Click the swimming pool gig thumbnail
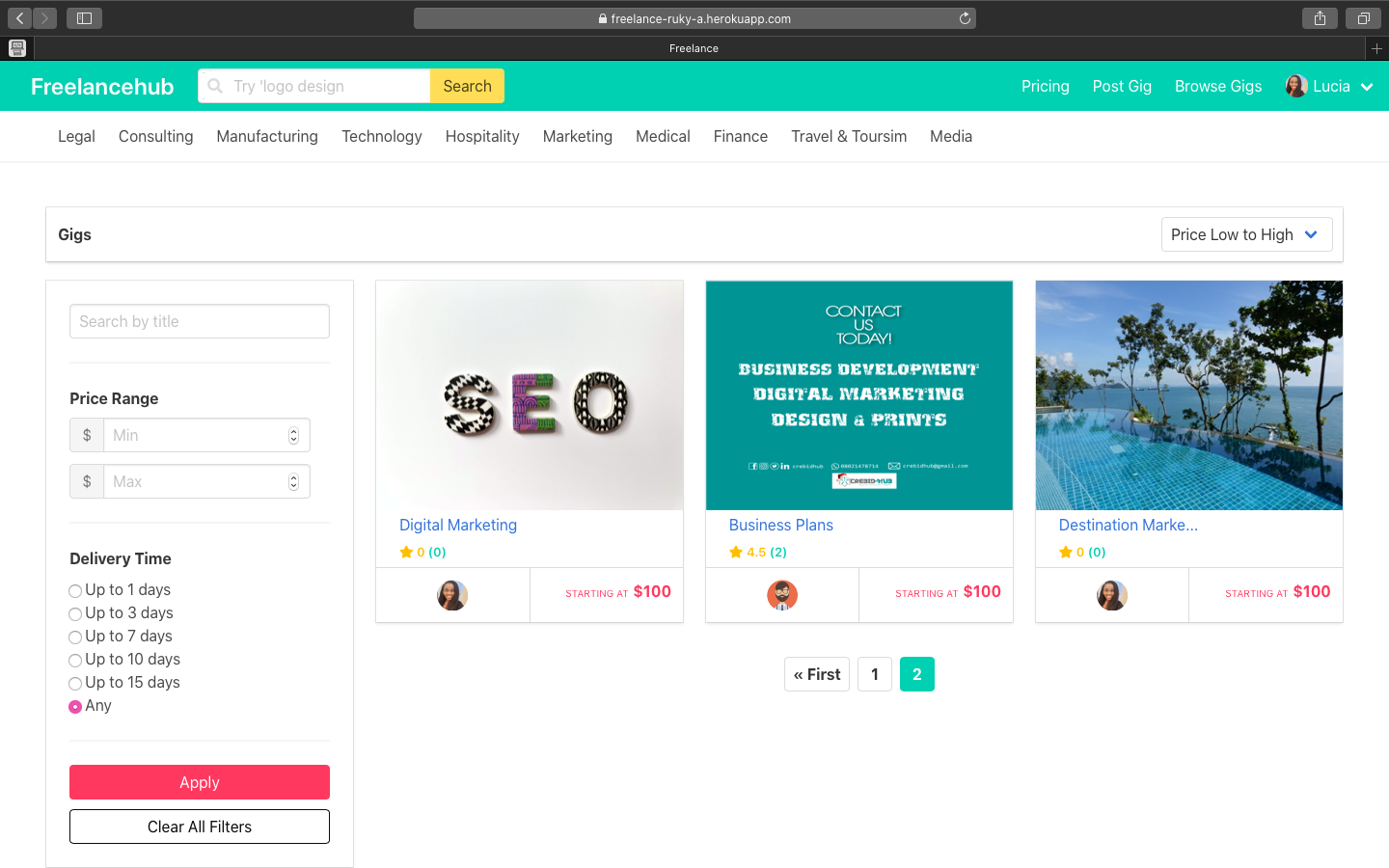Viewport: 1389px width, 868px height. pyautogui.click(x=1188, y=395)
